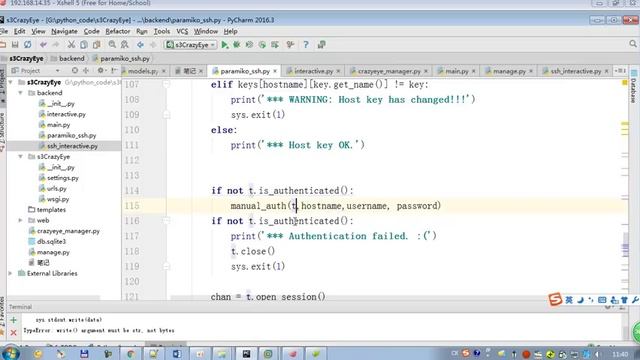Cut selection with the scissors icon
The width and height of the screenshot is (640, 360).
pos(71,44)
